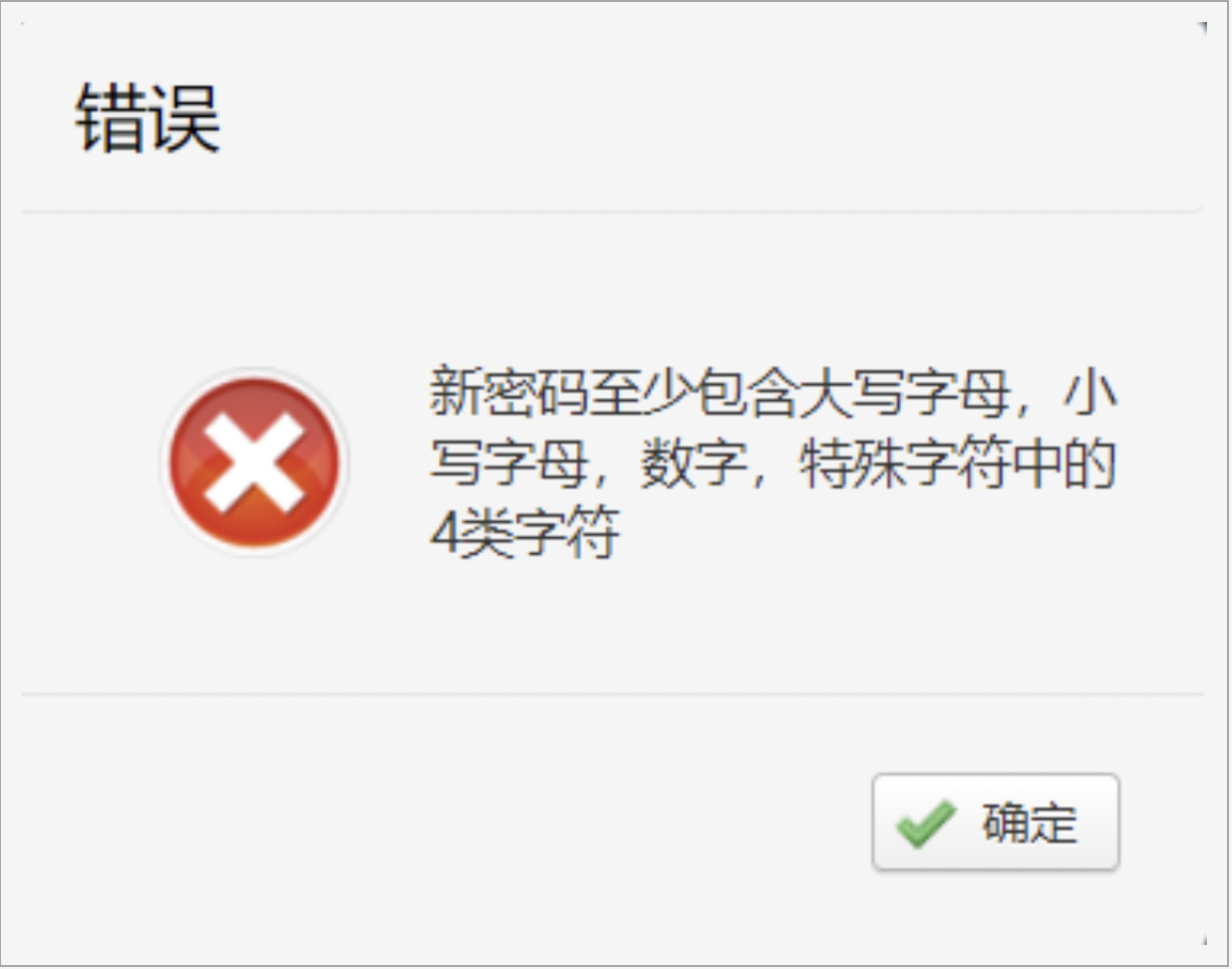
Task: Click the separator line above the 确定 button
Action: [612, 694]
